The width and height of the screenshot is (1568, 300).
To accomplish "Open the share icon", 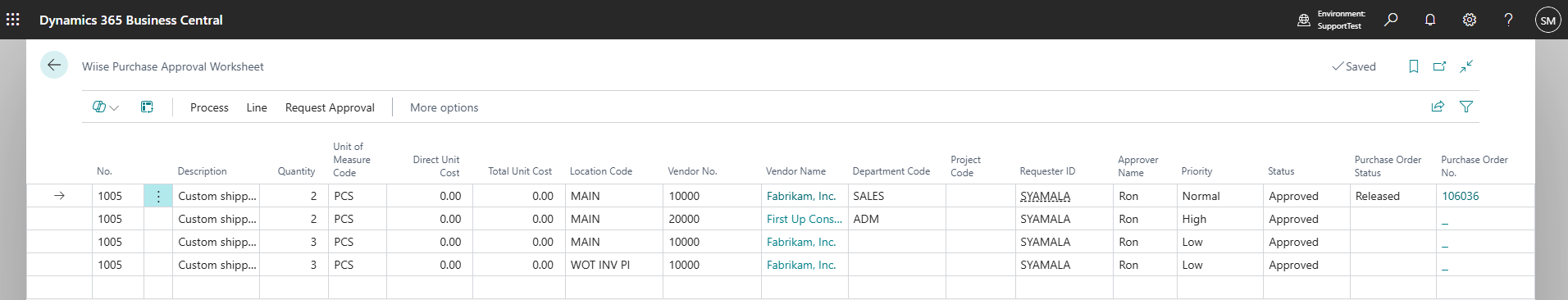I will click(1438, 107).
